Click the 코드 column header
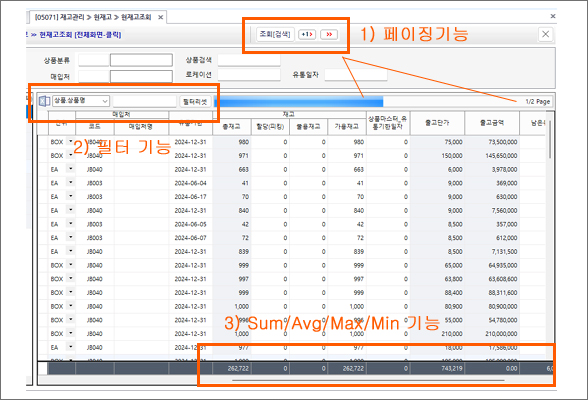Image resolution: width=588 pixels, height=400 pixels. 94,127
